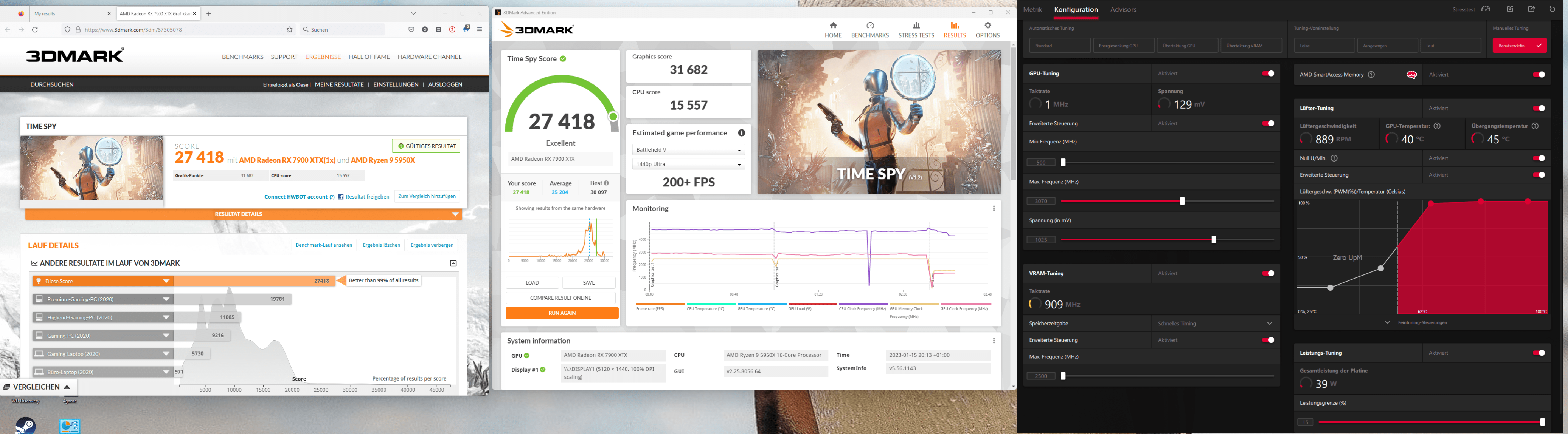Toggle Null U/Min. switch
This screenshot has height=434, width=1568.
pyautogui.click(x=1539, y=158)
